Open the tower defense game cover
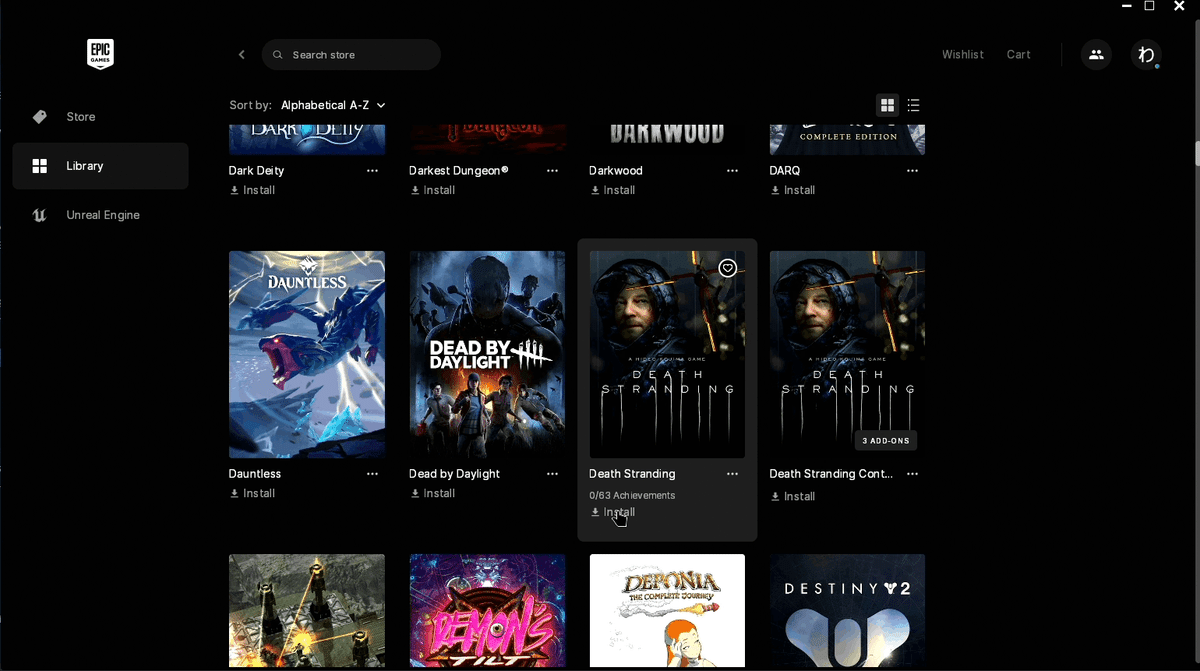 click(307, 612)
